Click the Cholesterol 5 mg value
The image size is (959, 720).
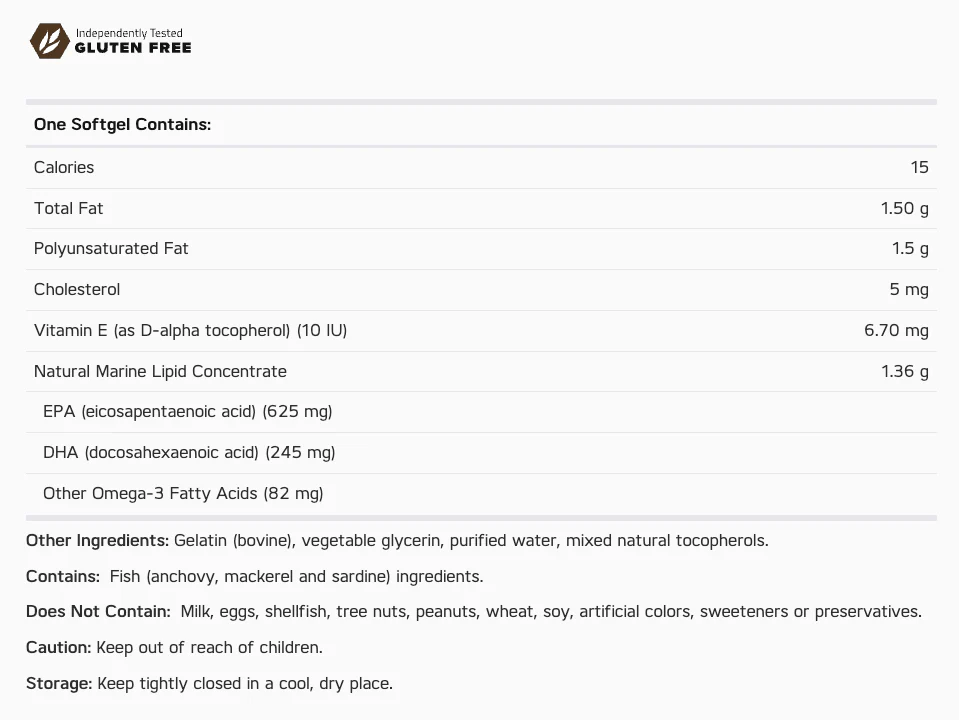tap(909, 289)
